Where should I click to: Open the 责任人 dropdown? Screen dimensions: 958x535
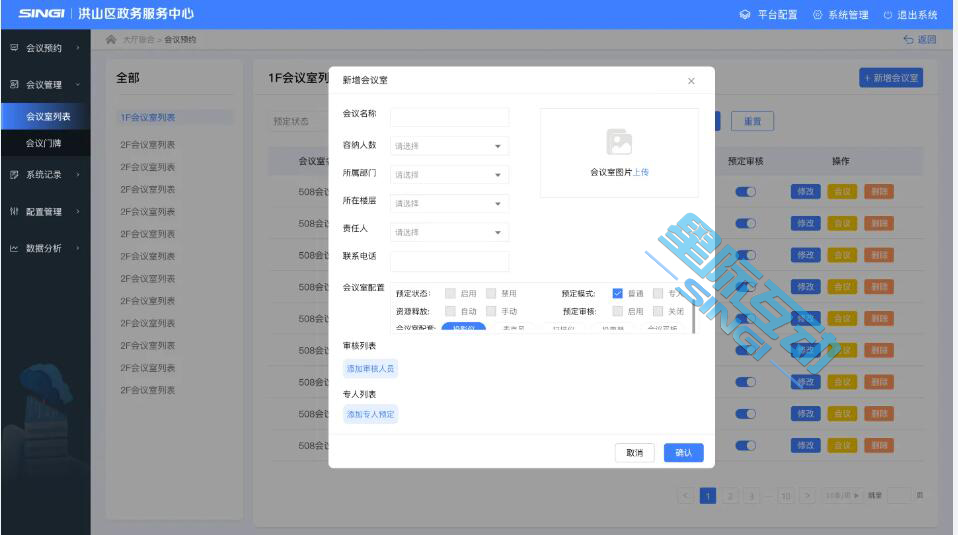pyautogui.click(x=449, y=232)
